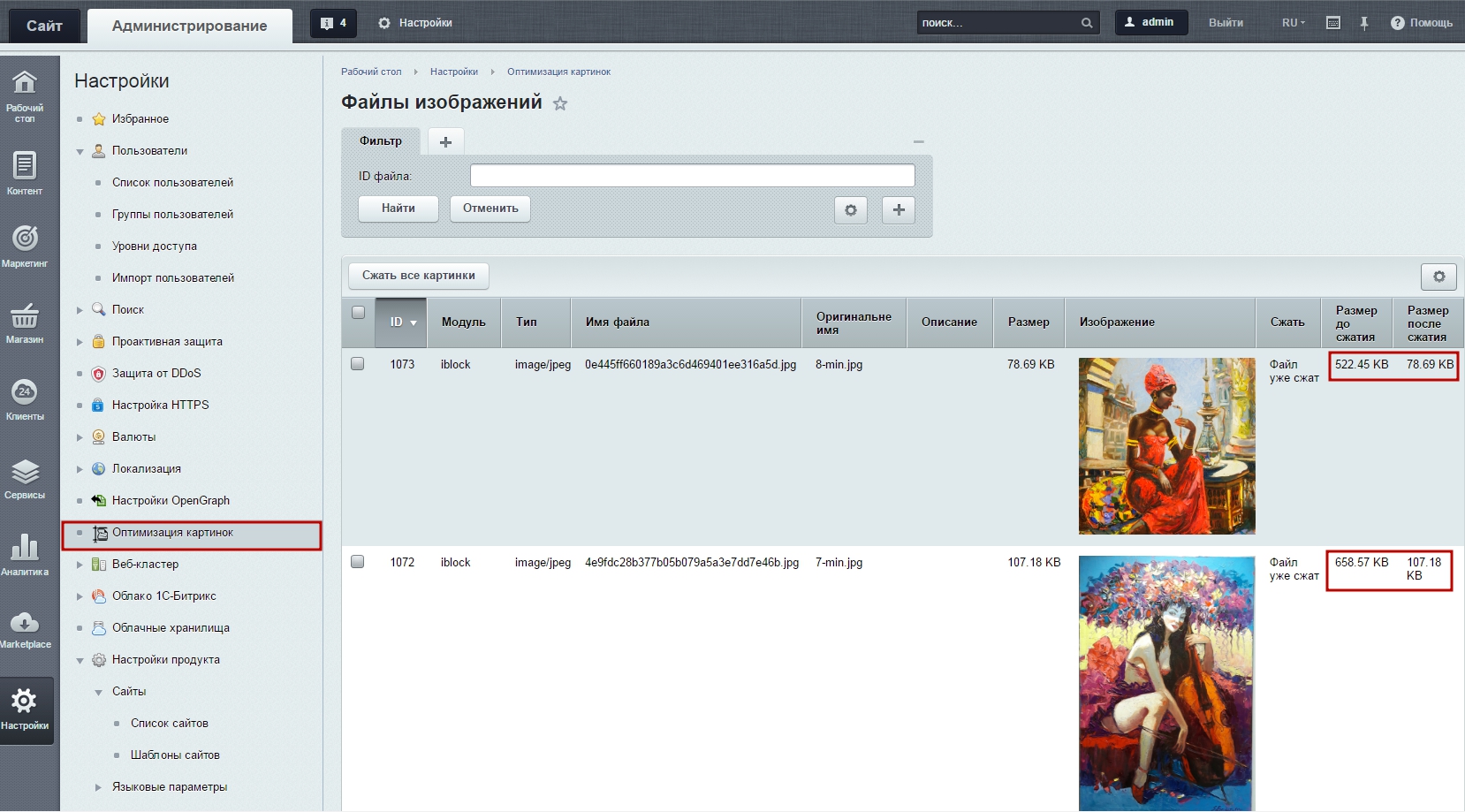The image size is (1465, 812).
Task: Switch to the Сайт tab
Action: [x=44, y=26]
